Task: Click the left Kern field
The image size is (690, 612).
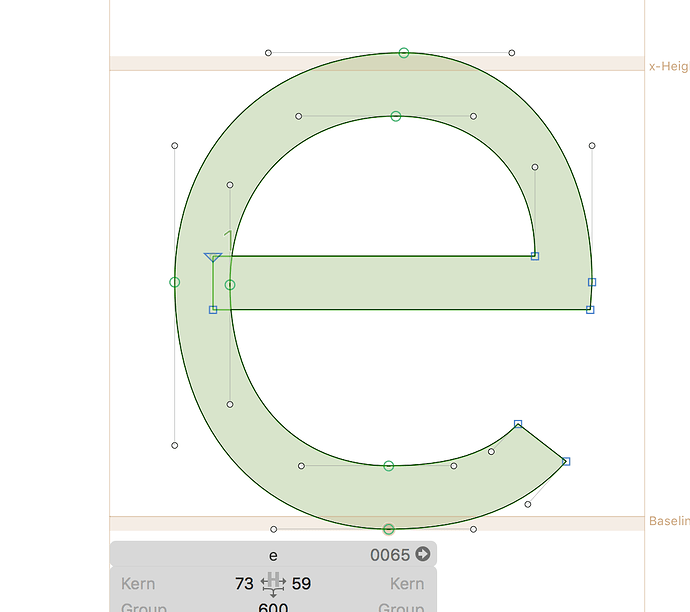Action: [x=138, y=584]
